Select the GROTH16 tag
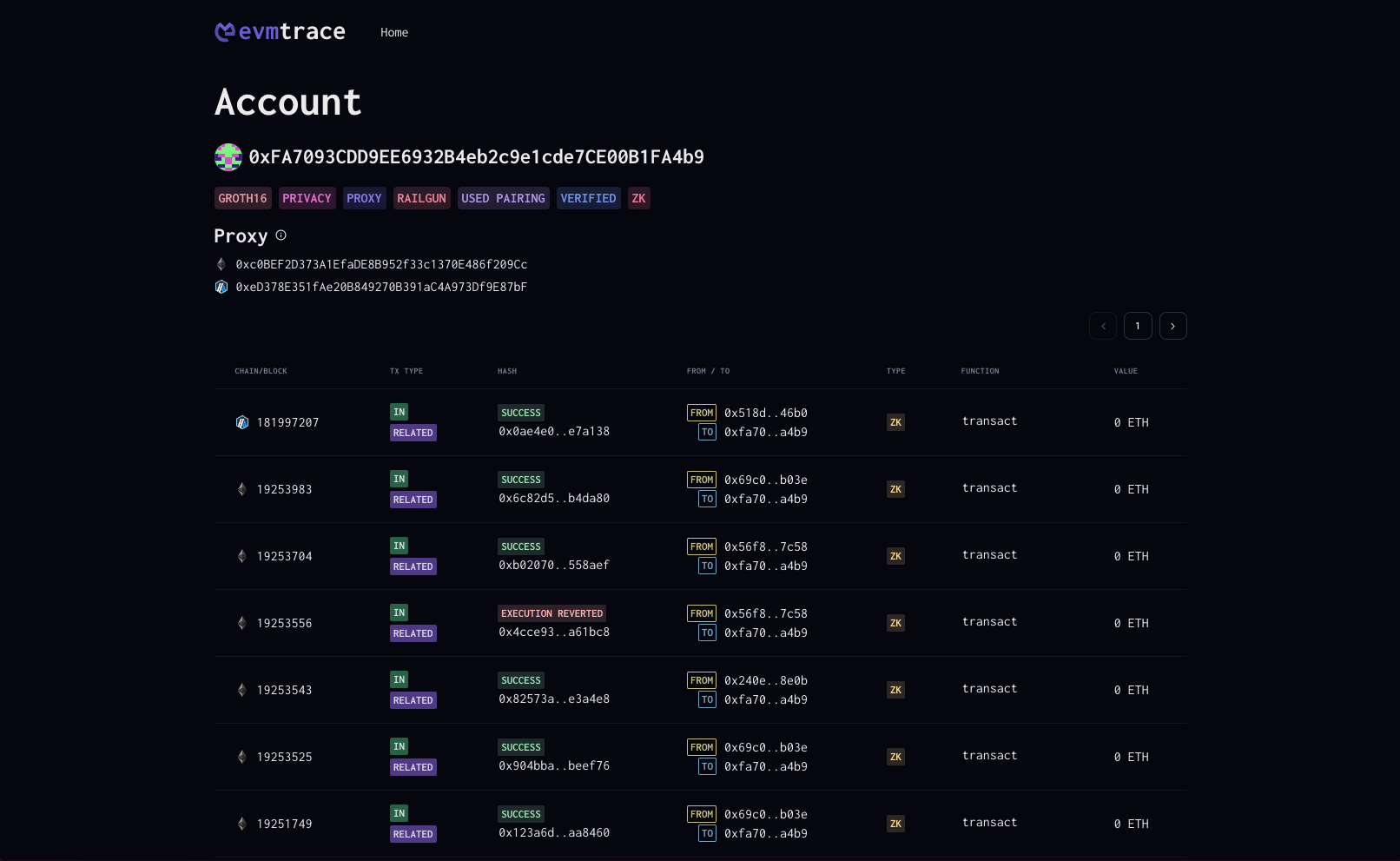The image size is (1400, 861). pos(243,198)
